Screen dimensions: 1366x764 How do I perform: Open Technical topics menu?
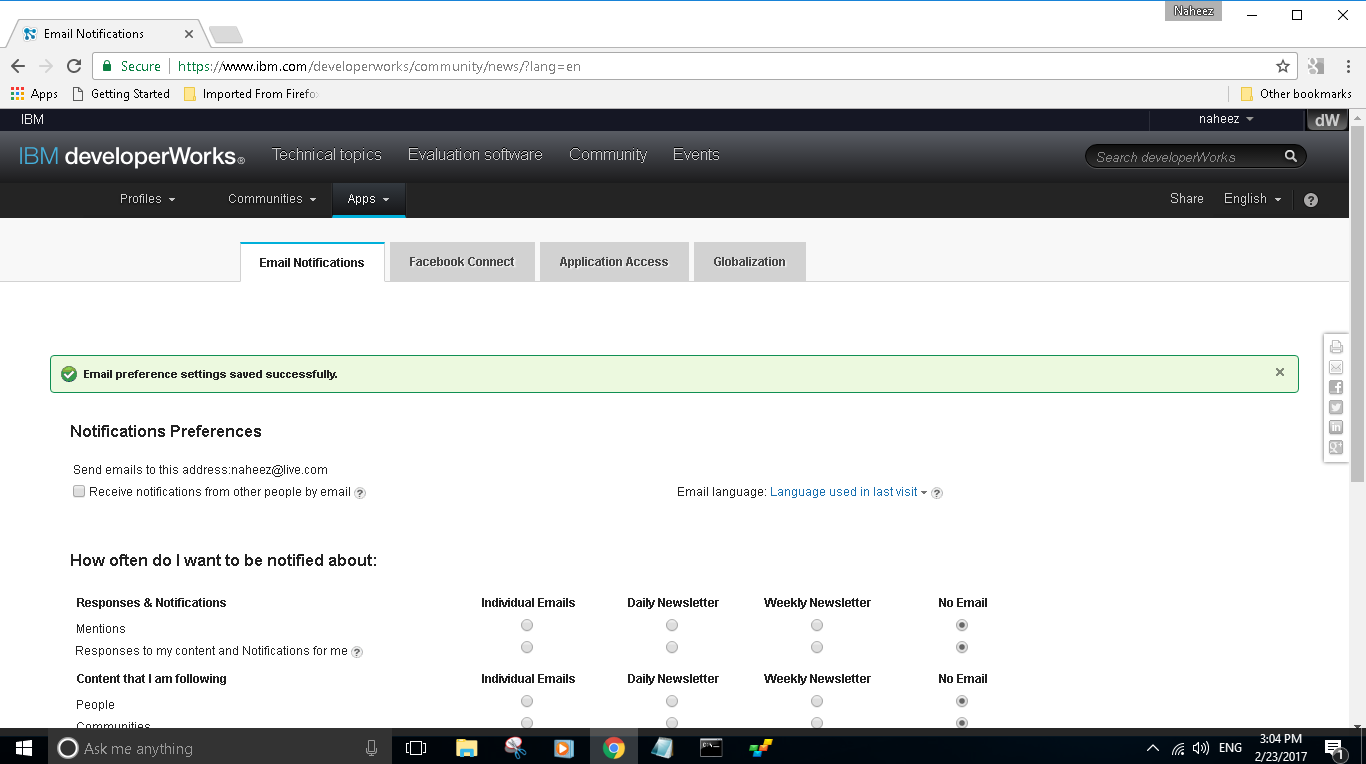[327, 155]
